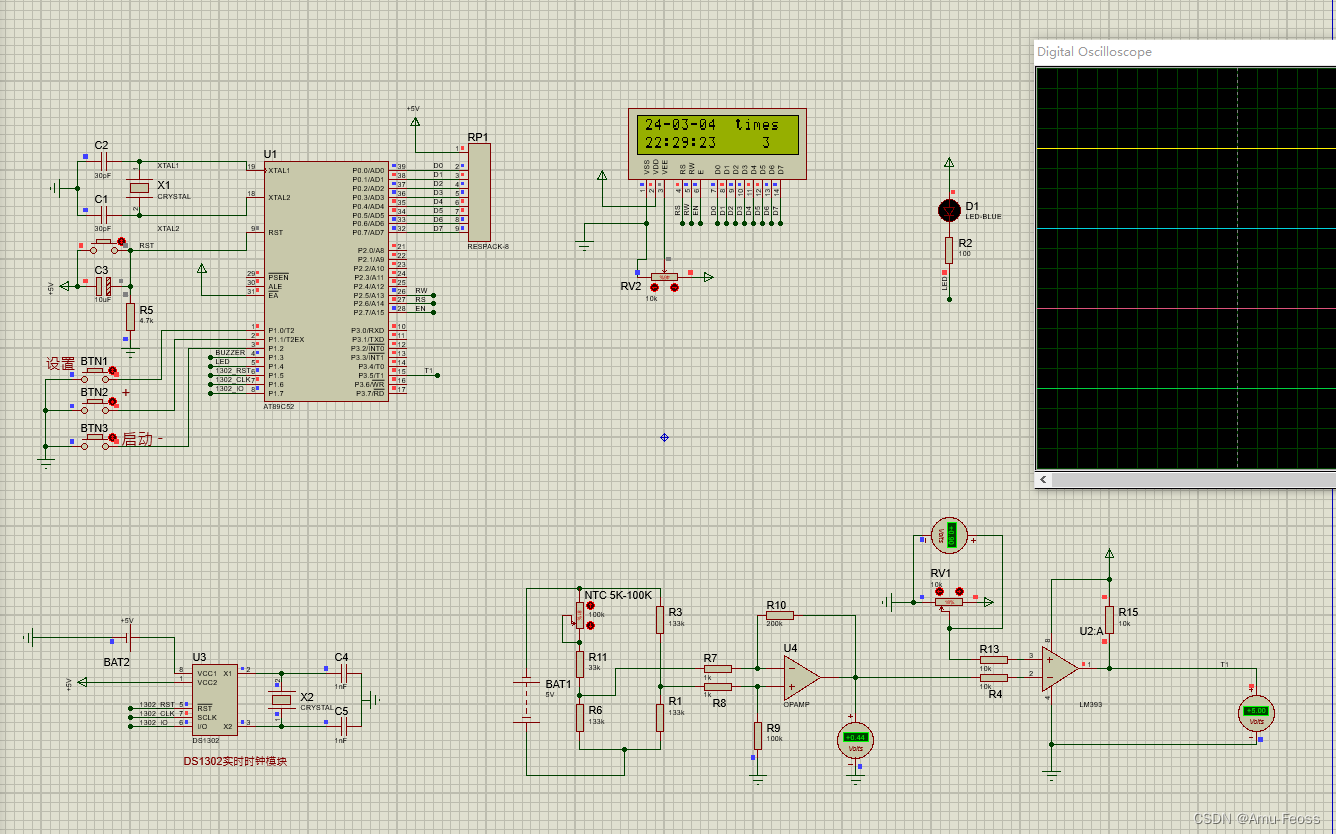Image resolution: width=1336 pixels, height=834 pixels.
Task: Toggle the BTN1 latch red dot
Action: coord(114,371)
